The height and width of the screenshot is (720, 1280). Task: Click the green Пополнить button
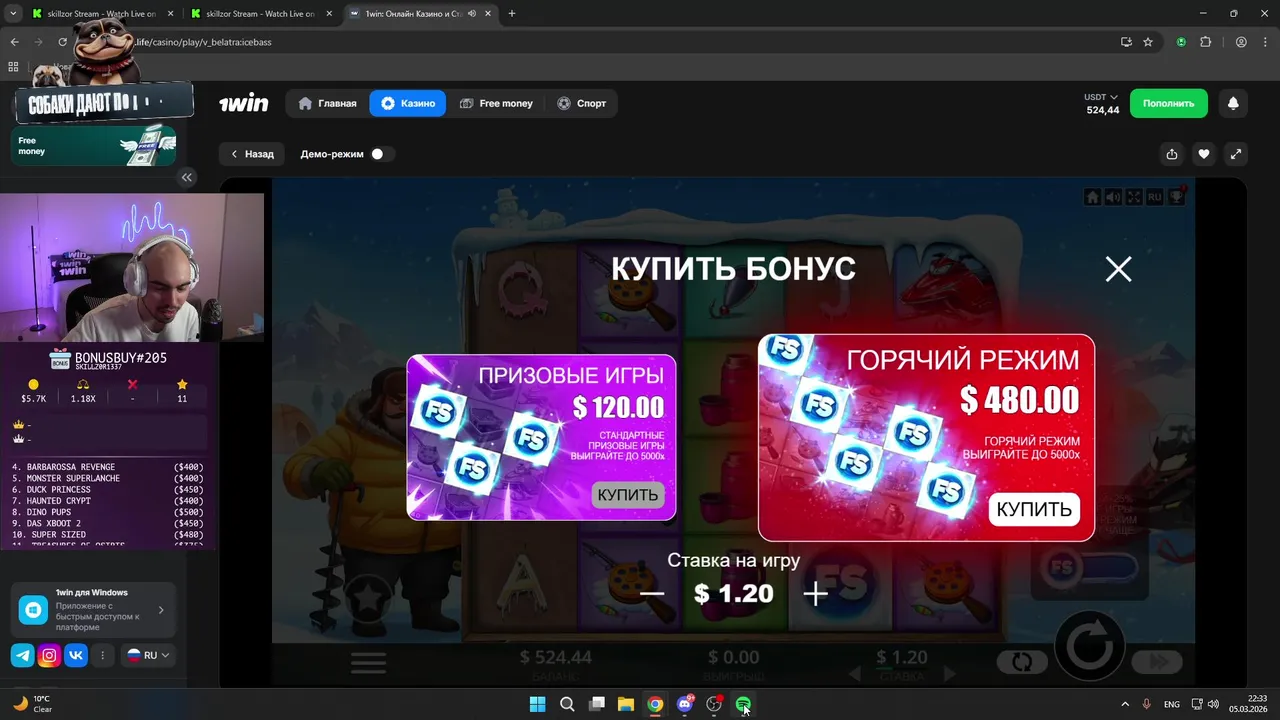click(1168, 103)
